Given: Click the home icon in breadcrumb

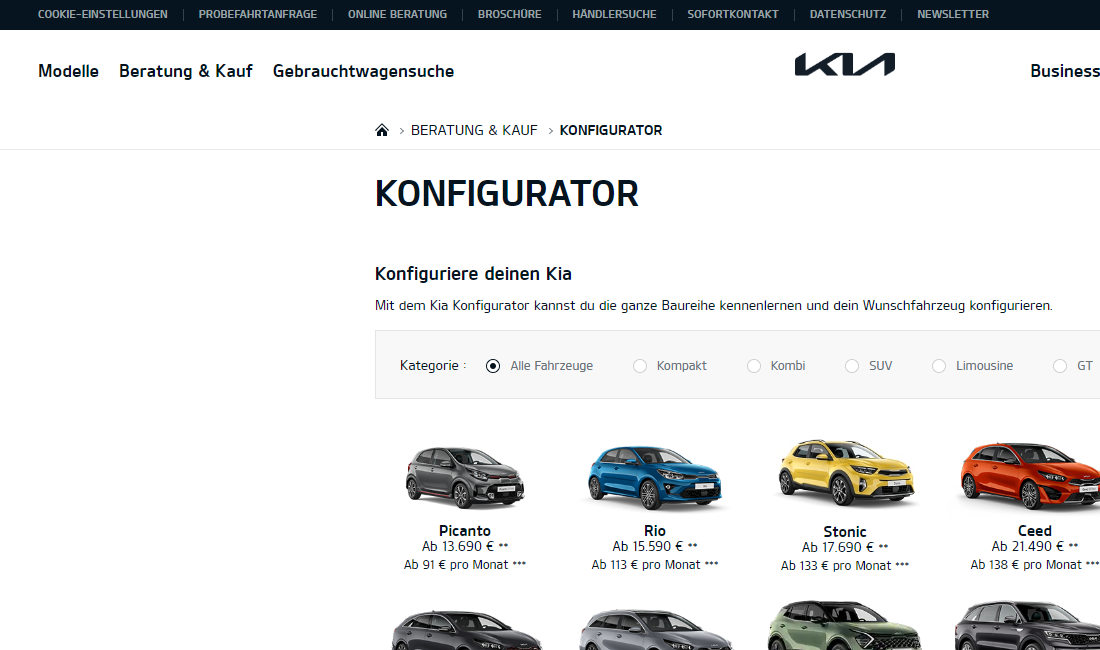Looking at the screenshot, I should 382,130.
